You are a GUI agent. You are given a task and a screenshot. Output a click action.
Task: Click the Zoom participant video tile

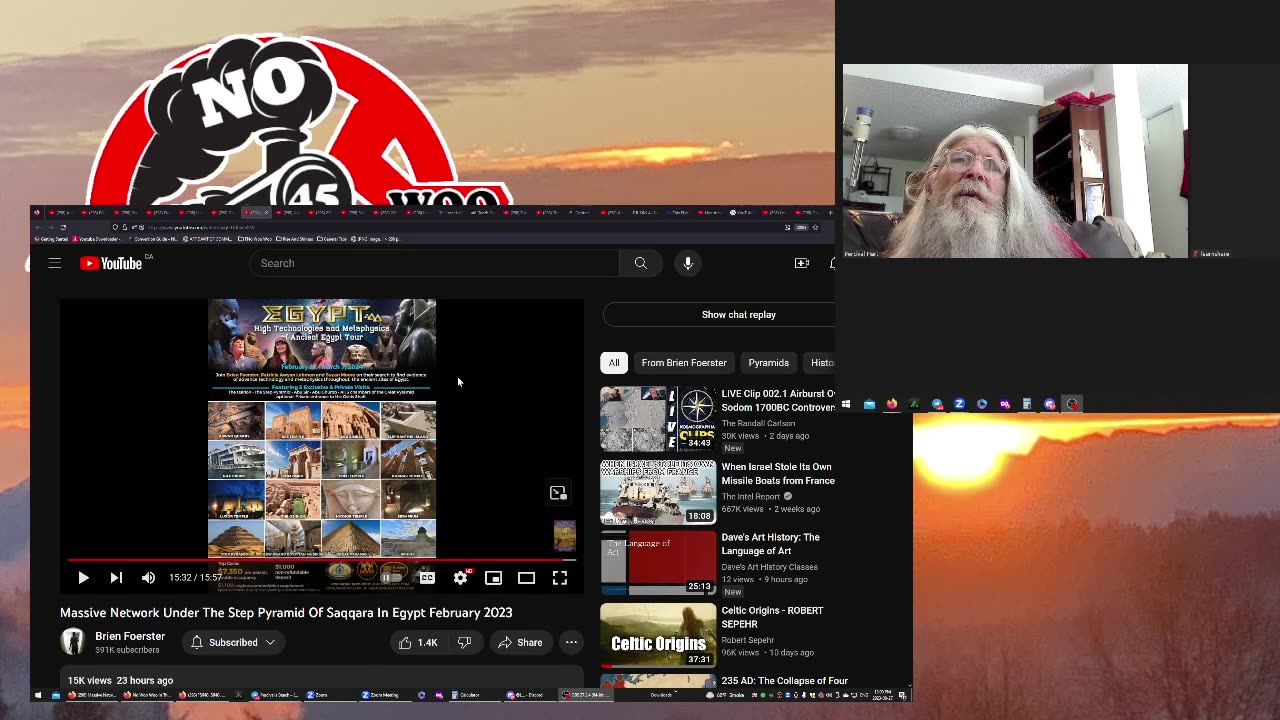pos(1015,161)
